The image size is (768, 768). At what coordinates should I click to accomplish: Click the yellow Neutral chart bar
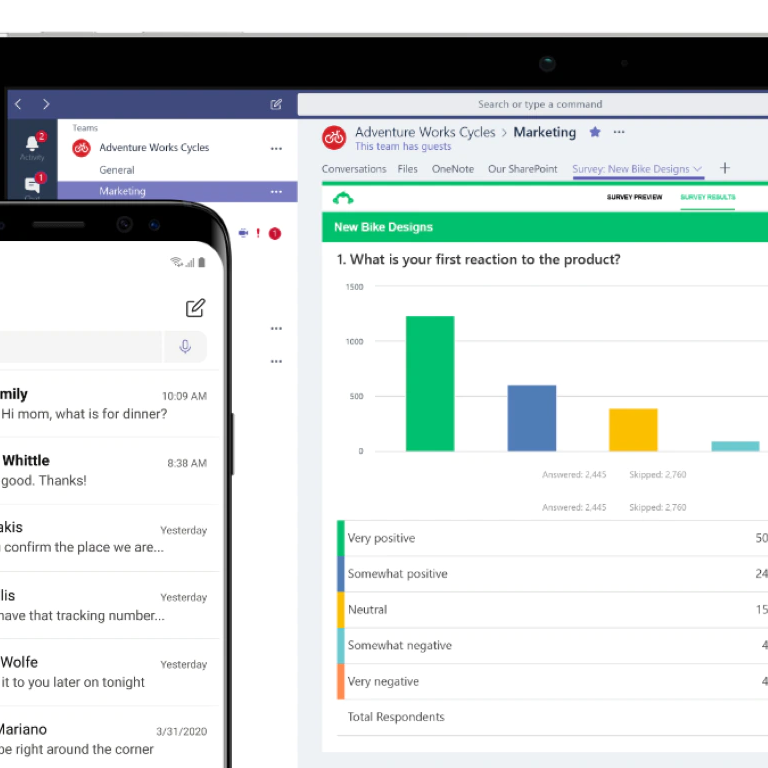click(x=633, y=430)
